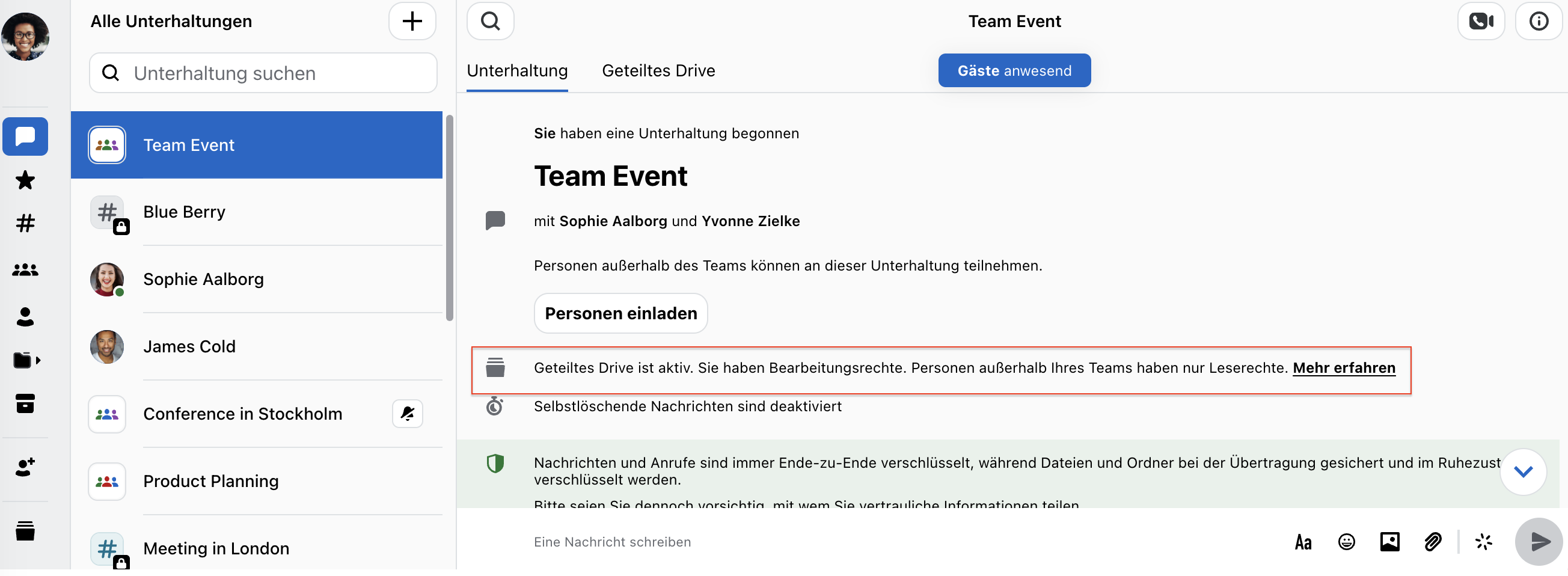Attach an image to message
Image resolution: width=1568 pixels, height=576 pixels.
coord(1389,542)
